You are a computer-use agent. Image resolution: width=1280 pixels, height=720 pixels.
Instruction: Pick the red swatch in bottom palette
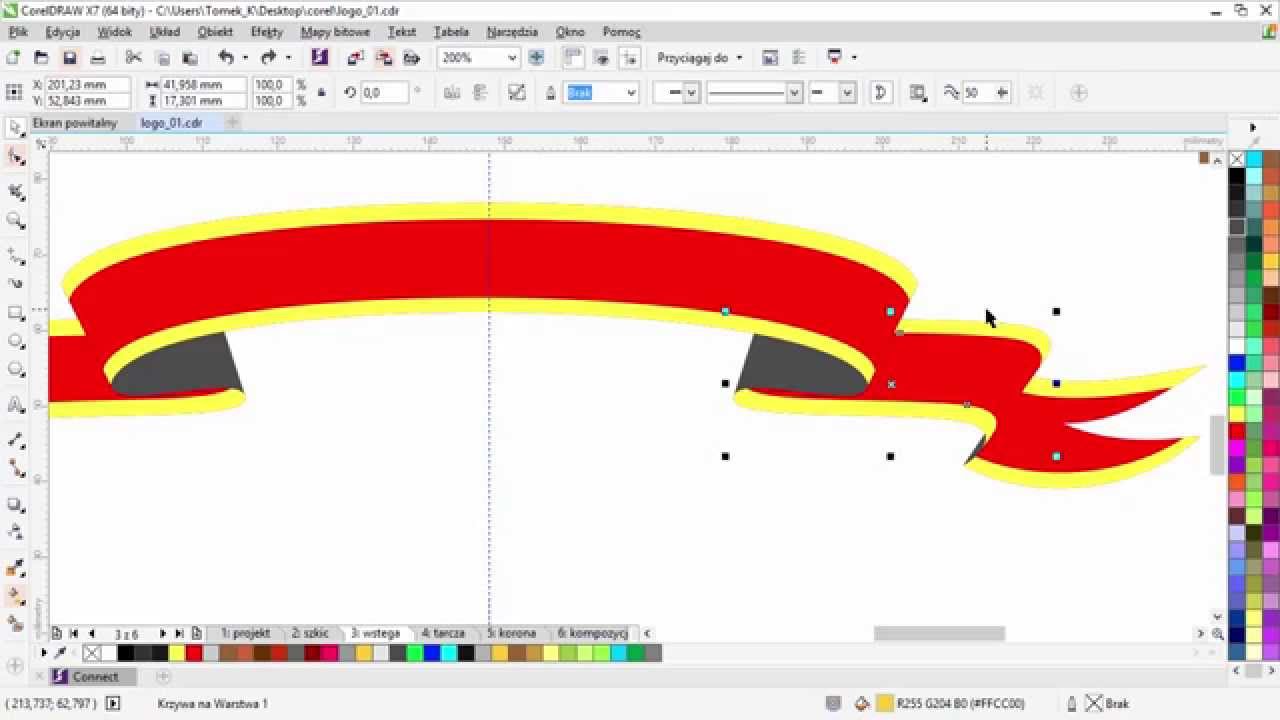click(x=194, y=654)
